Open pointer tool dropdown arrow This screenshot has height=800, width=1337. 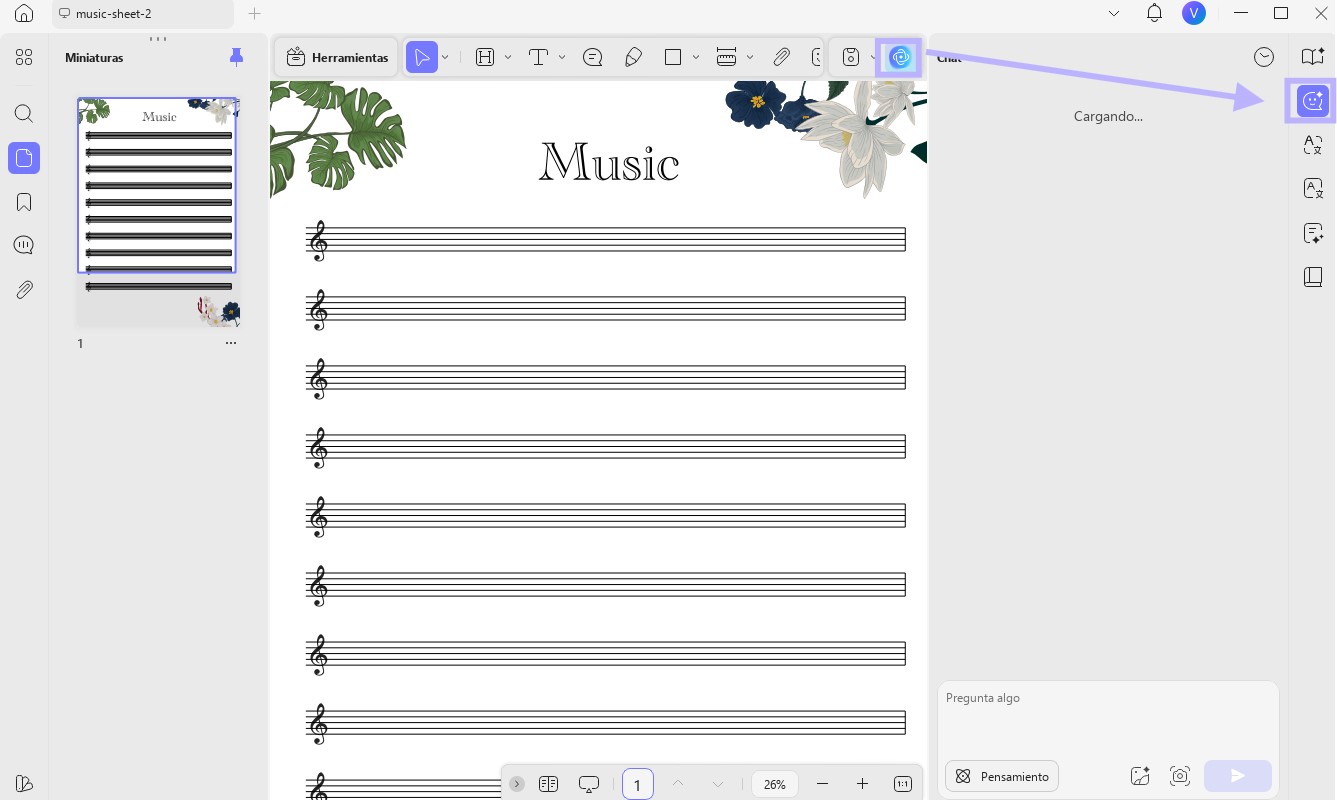tap(445, 57)
